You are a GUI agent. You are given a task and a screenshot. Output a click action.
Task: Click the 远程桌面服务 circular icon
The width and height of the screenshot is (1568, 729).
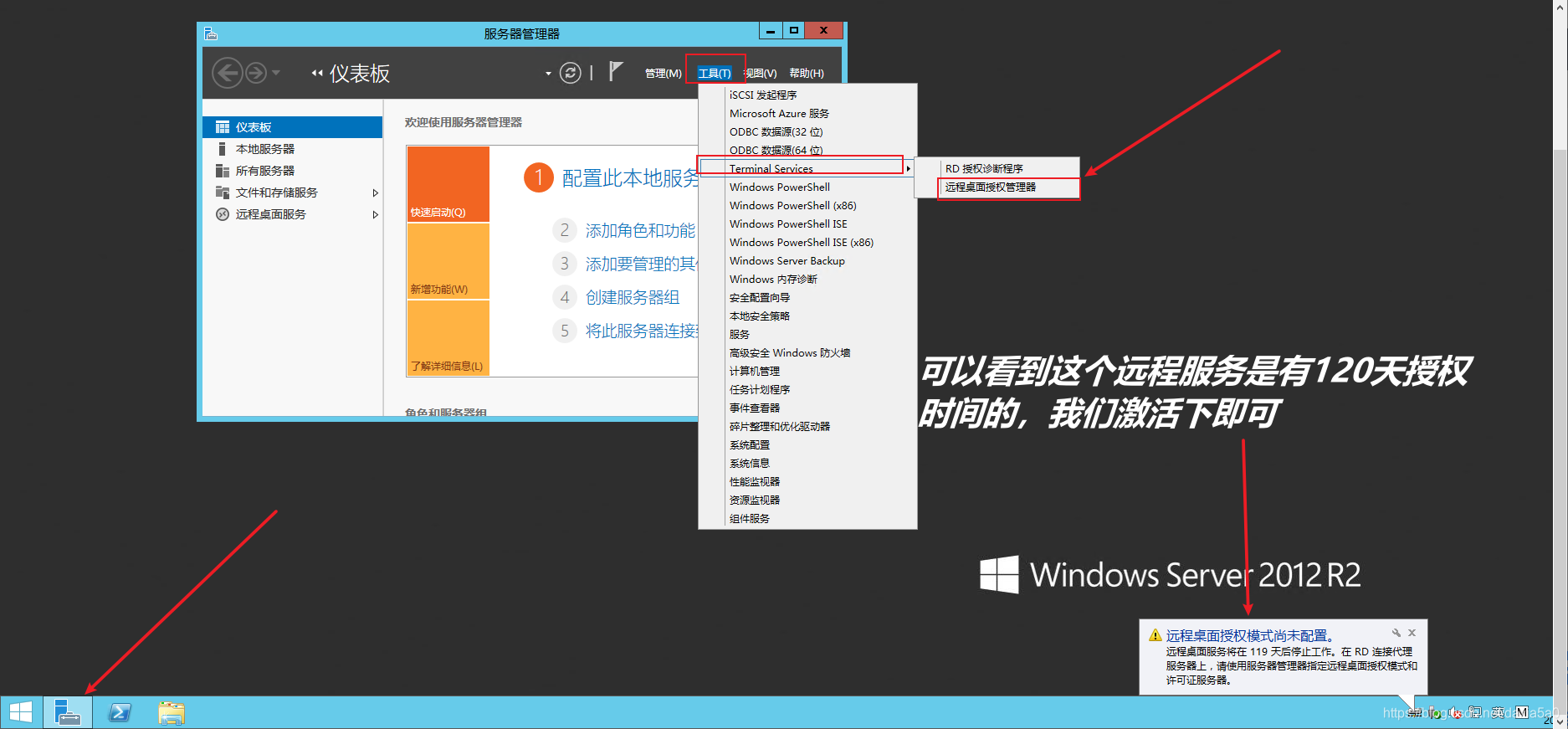point(223,214)
